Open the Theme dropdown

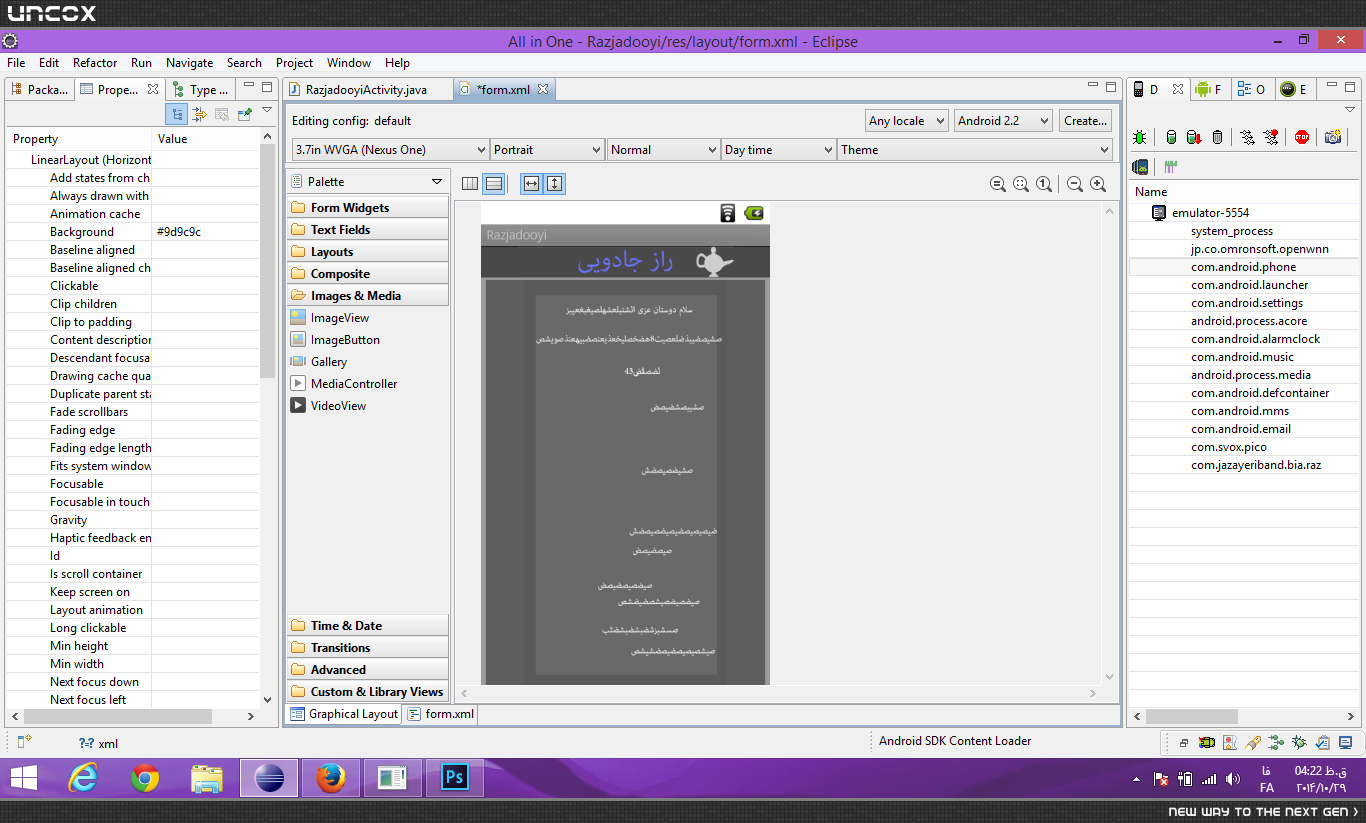[x=975, y=150]
